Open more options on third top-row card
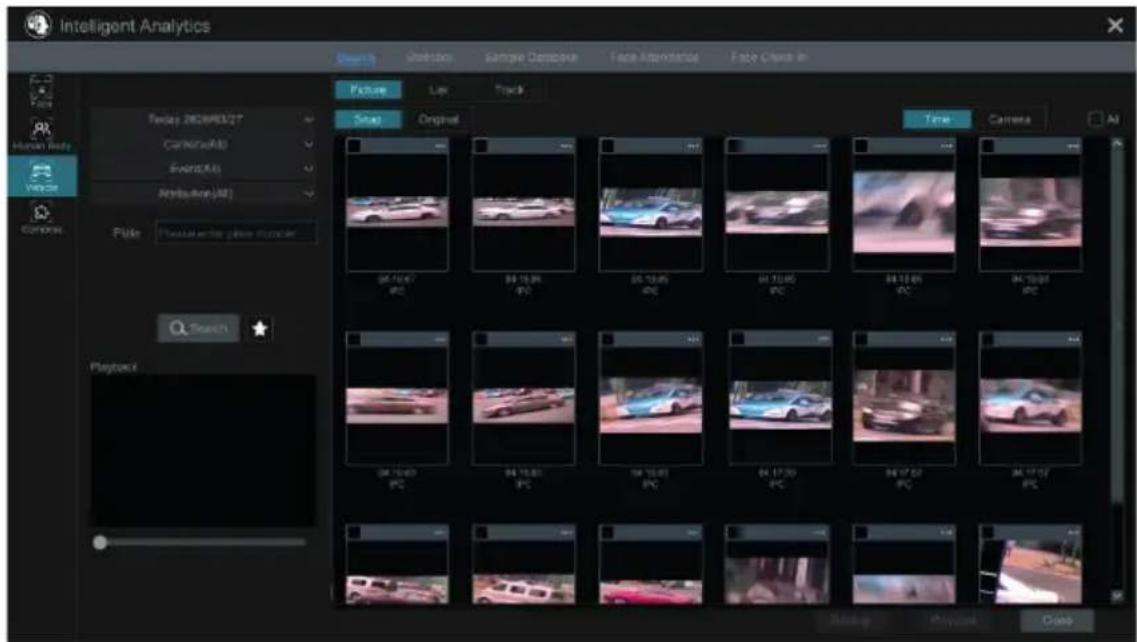Image resolution: width=1137 pixels, height=642 pixels. pos(694,147)
